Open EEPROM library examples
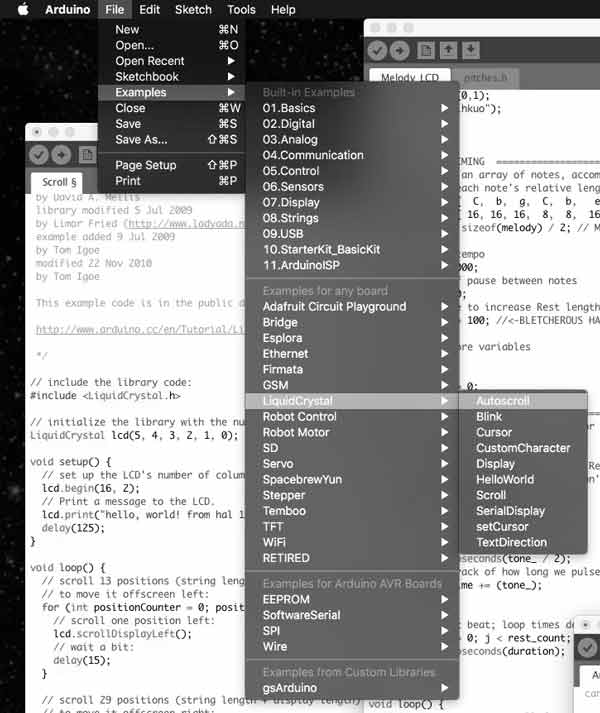600x713 pixels. [352, 599]
